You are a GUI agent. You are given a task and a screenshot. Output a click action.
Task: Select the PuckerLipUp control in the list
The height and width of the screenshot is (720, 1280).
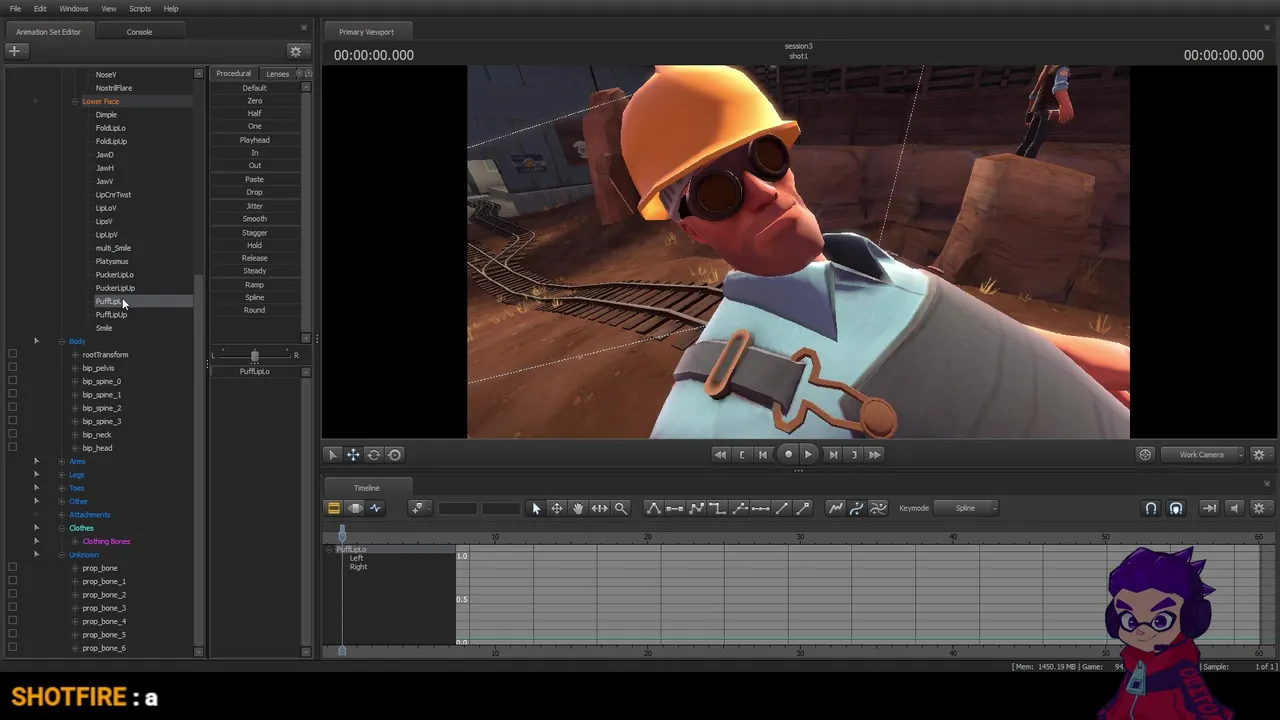tap(115, 288)
